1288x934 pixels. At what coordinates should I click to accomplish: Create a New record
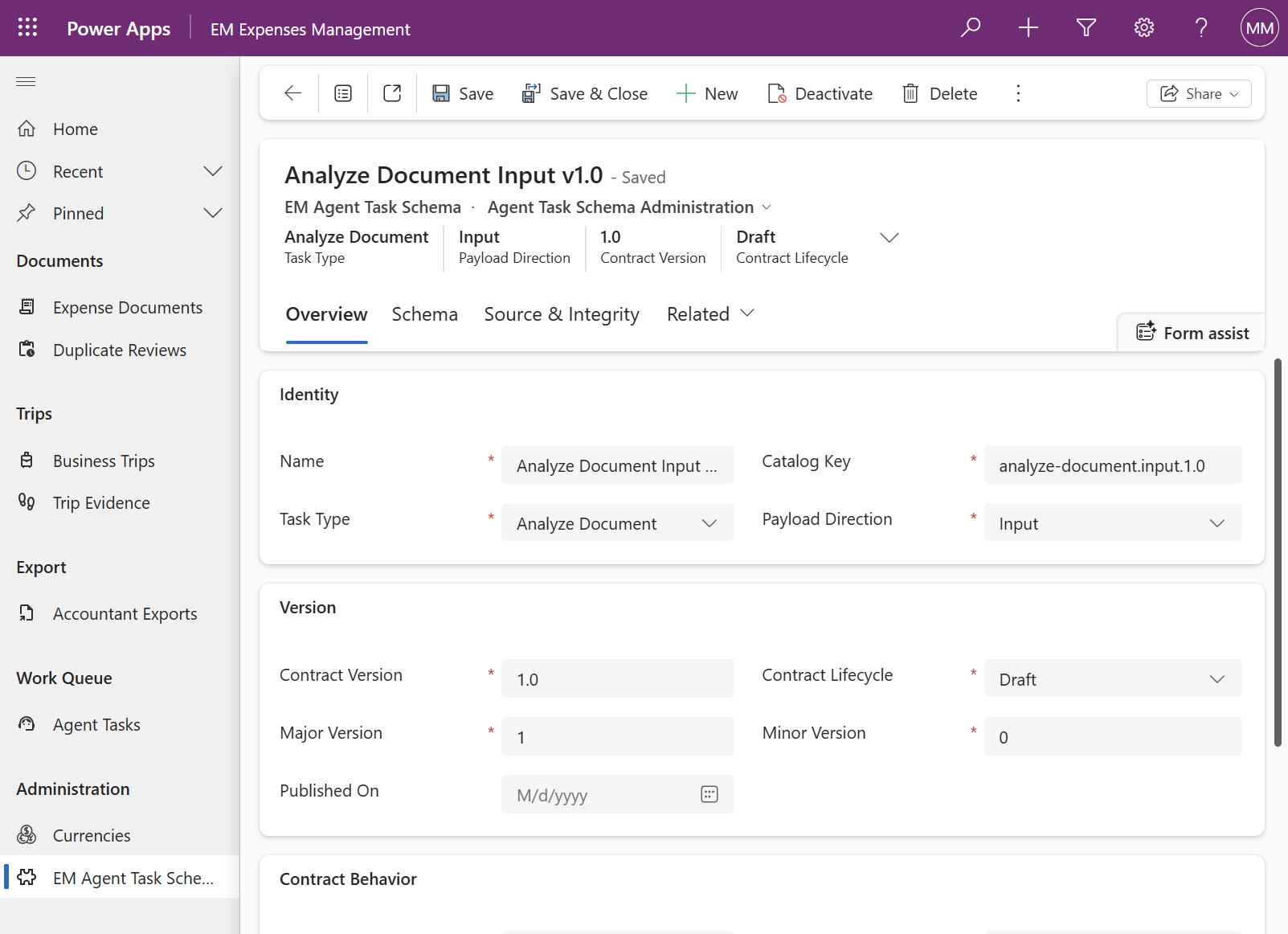pos(707,93)
